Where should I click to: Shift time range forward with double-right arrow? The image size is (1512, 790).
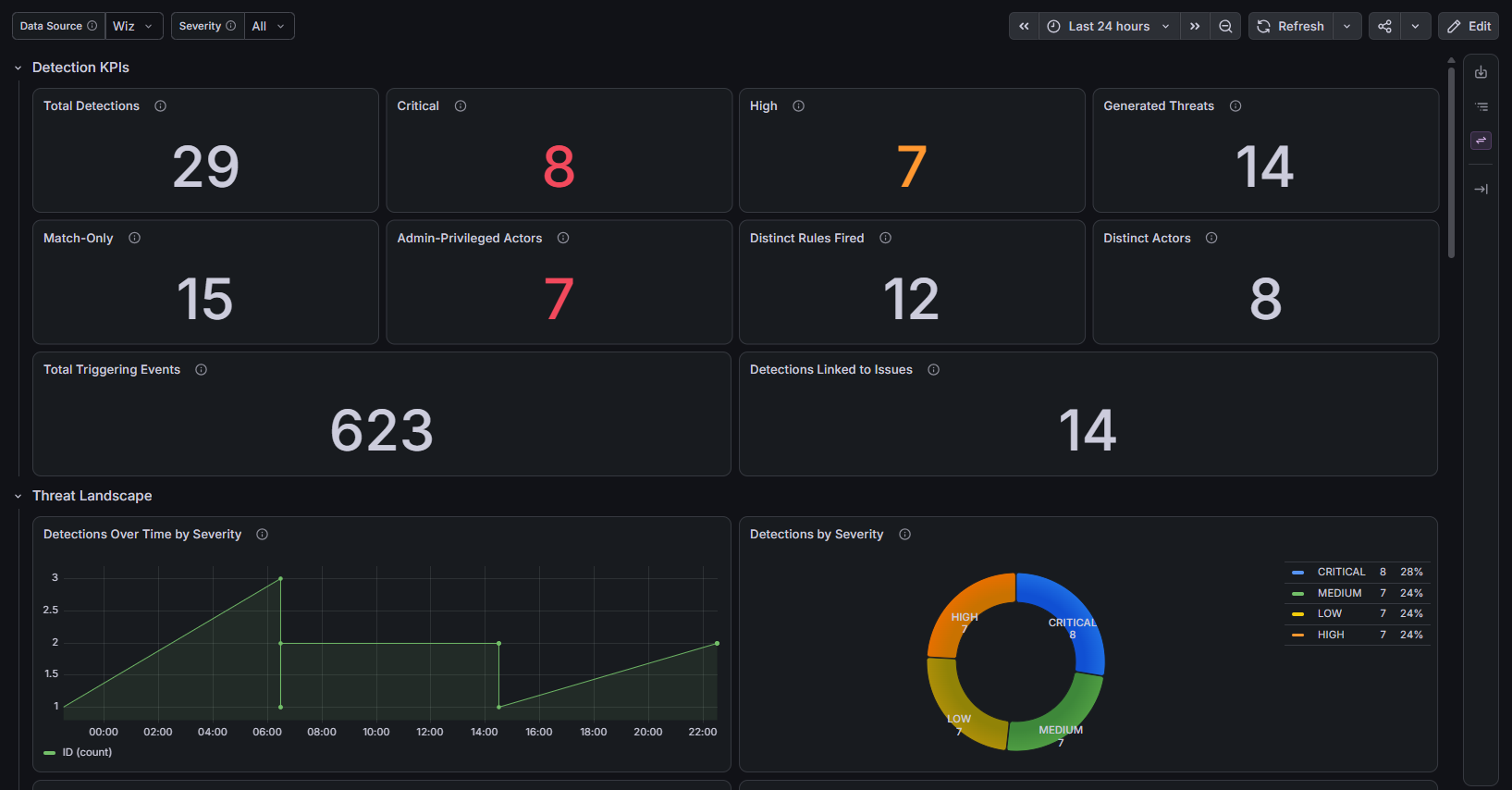pos(1195,26)
